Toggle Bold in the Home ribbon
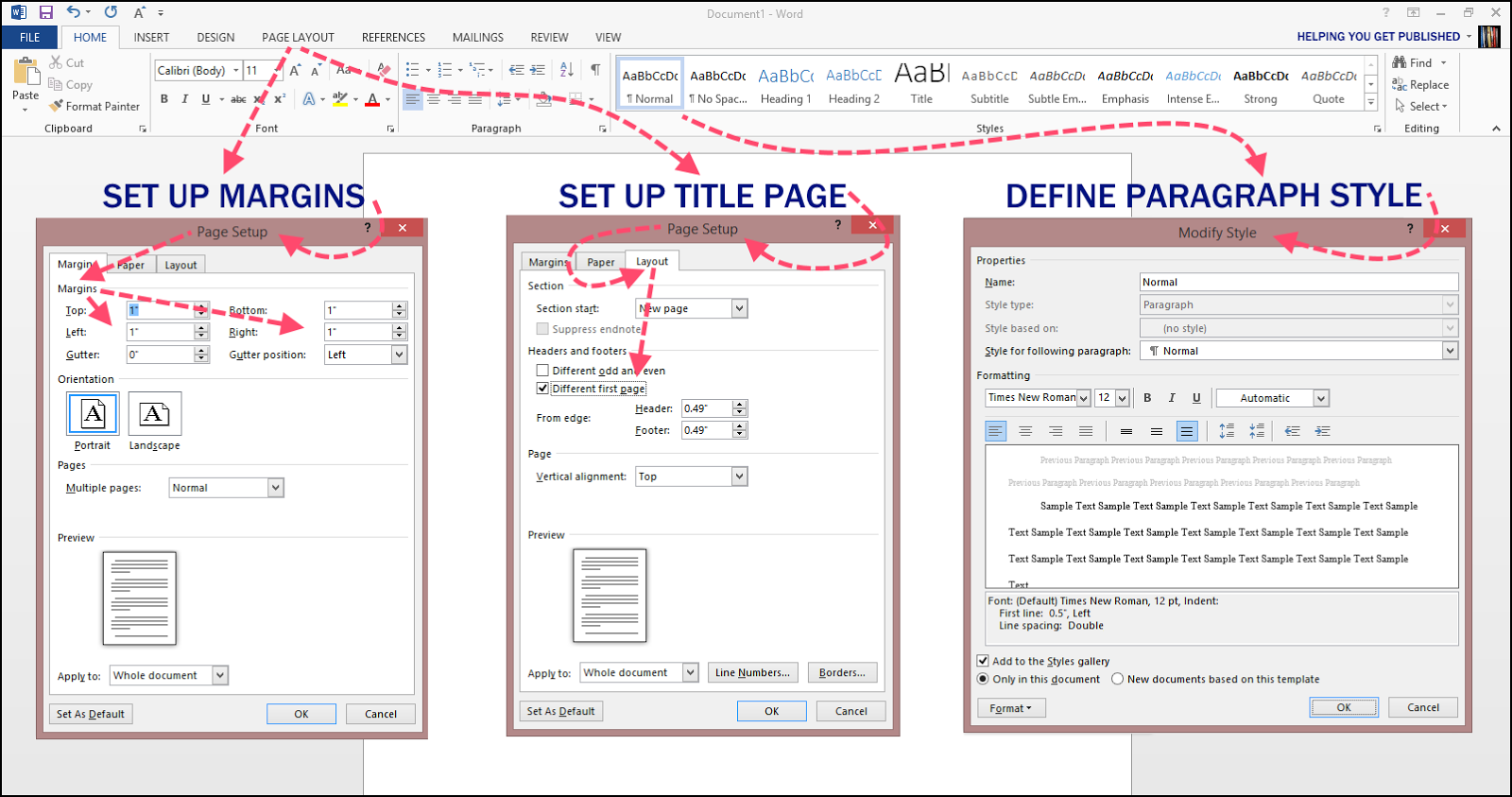Image resolution: width=1512 pixels, height=797 pixels. (164, 98)
